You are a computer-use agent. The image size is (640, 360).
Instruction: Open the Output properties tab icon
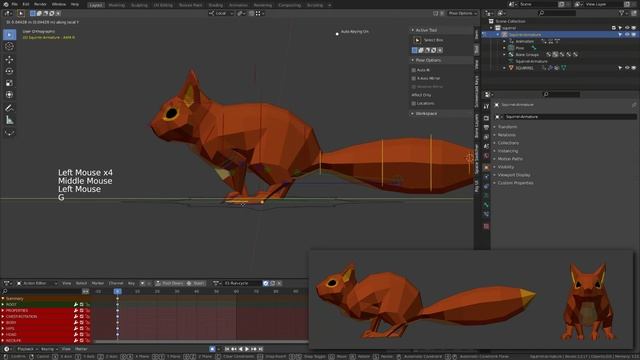[486, 128]
